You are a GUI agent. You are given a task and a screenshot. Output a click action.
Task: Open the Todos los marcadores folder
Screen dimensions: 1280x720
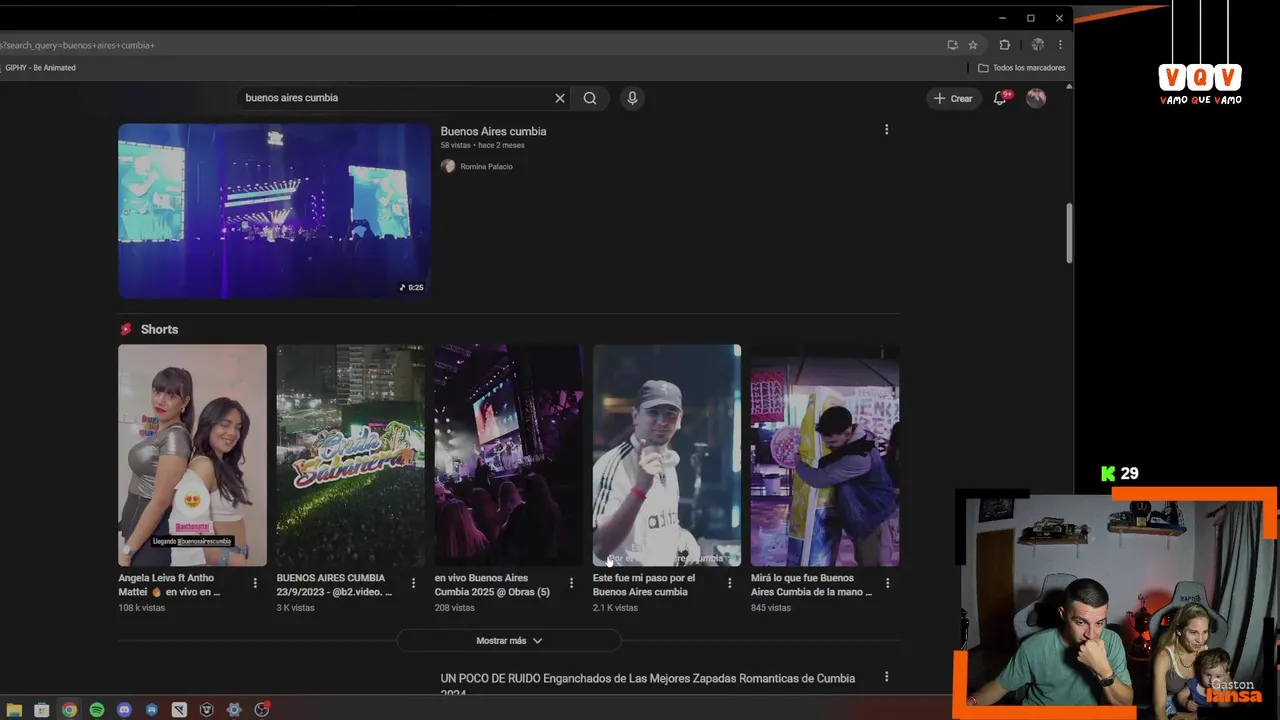point(1021,68)
